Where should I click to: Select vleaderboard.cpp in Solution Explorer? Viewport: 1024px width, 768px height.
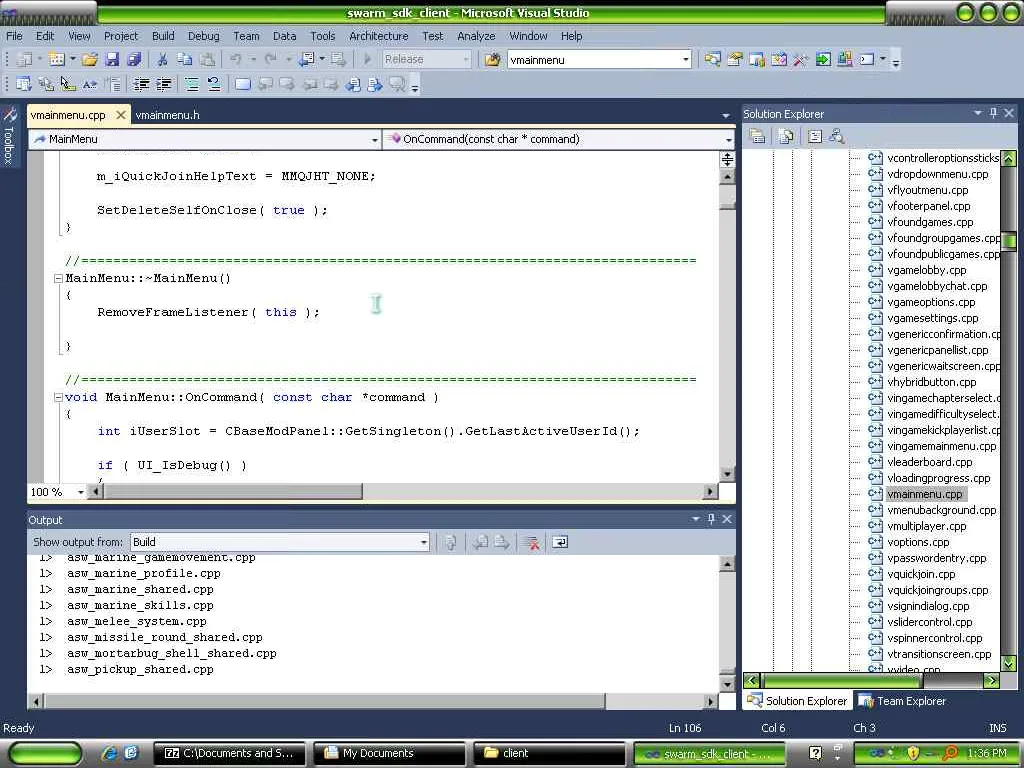(x=929, y=462)
